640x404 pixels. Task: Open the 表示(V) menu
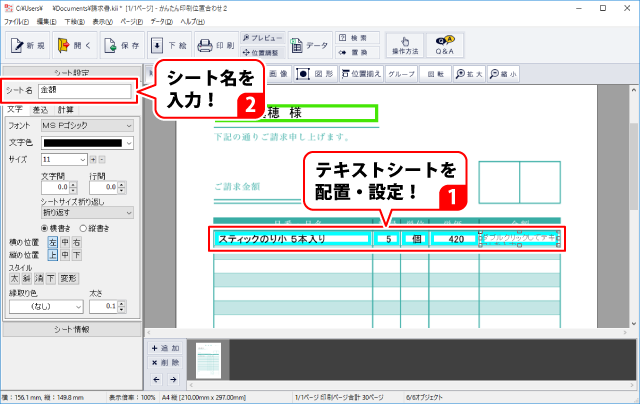pyautogui.click(x=102, y=22)
